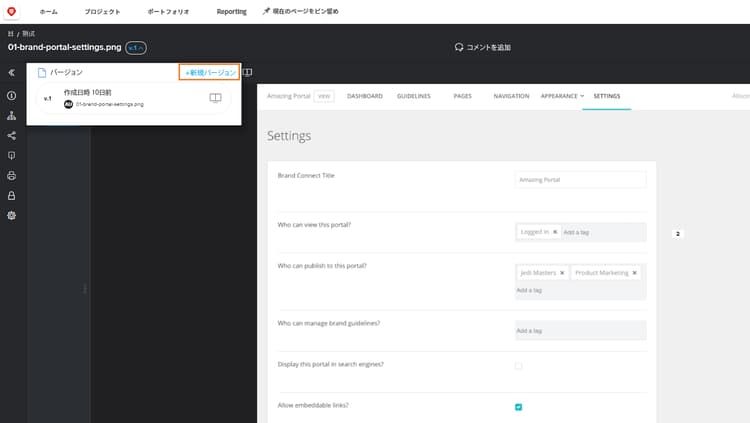
Task: Open the ポートフォリオ menu
Action: [168, 11]
